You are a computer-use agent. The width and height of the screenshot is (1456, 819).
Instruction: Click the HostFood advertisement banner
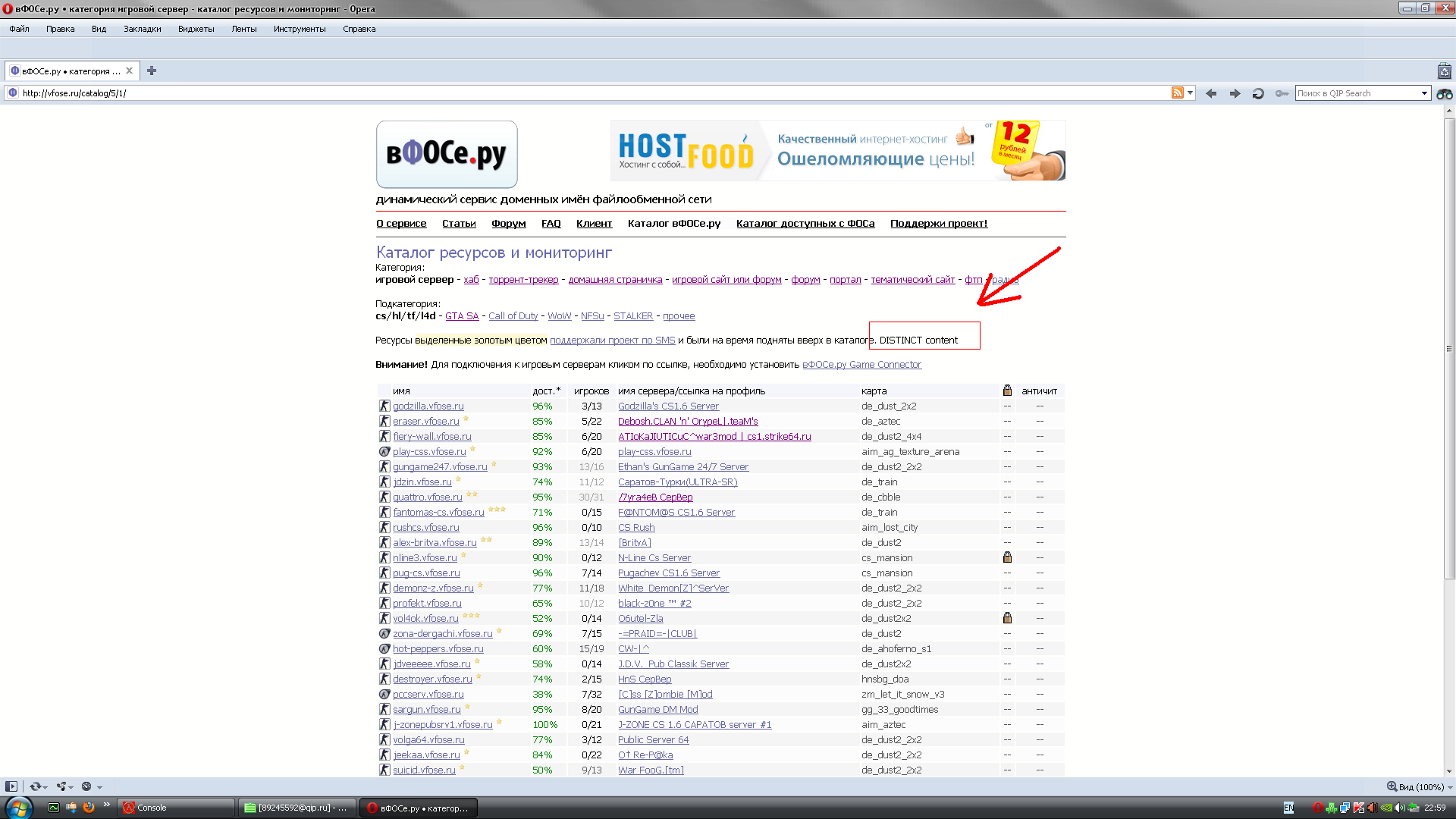coord(837,150)
